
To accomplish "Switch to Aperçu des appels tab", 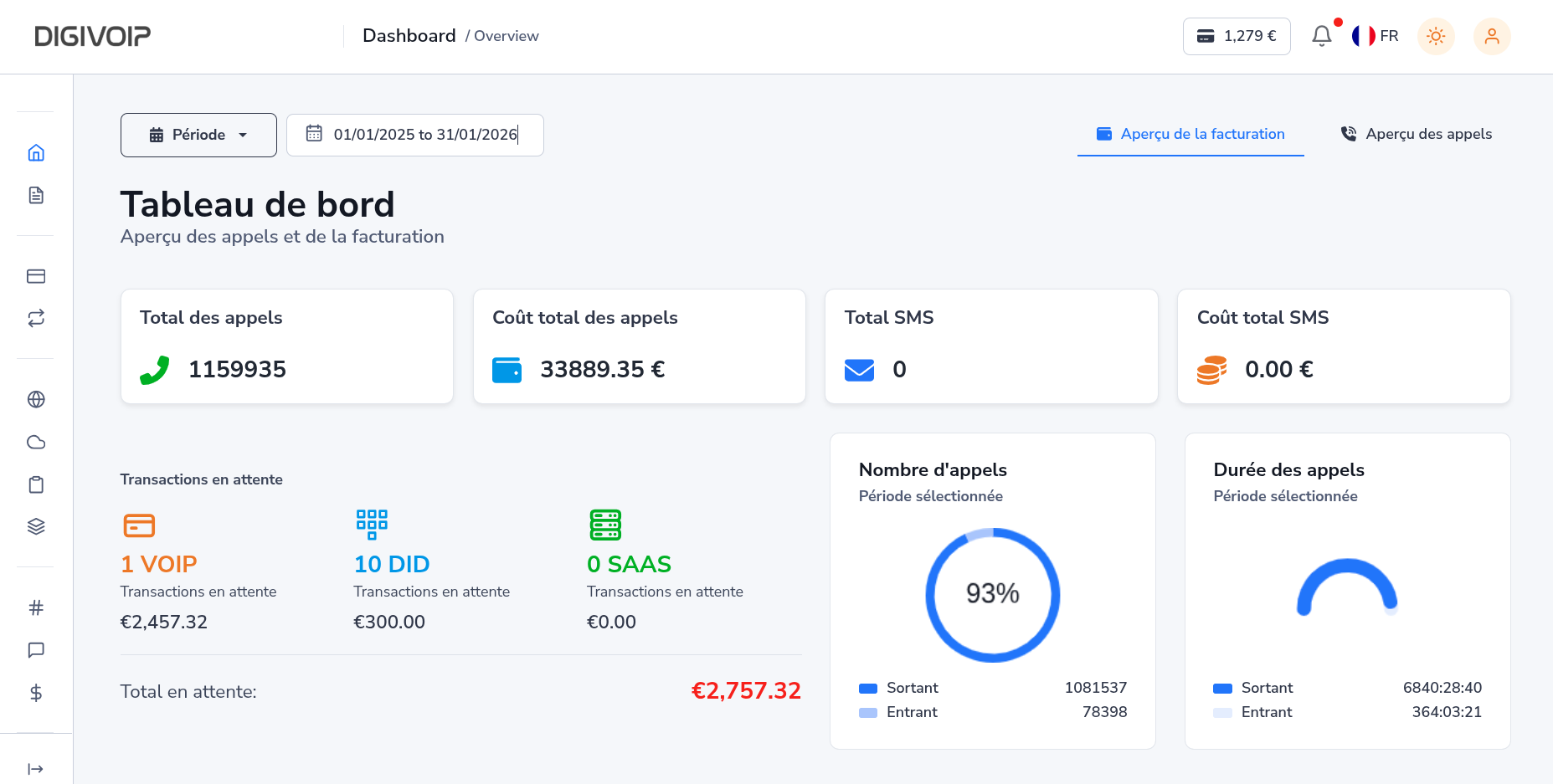I will pyautogui.click(x=1417, y=134).
